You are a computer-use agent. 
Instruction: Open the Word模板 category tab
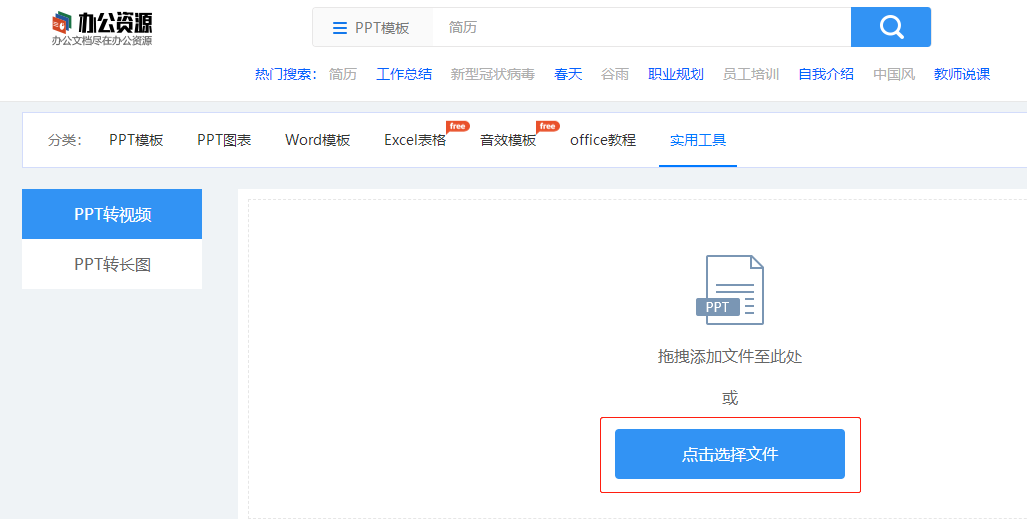pyautogui.click(x=318, y=140)
